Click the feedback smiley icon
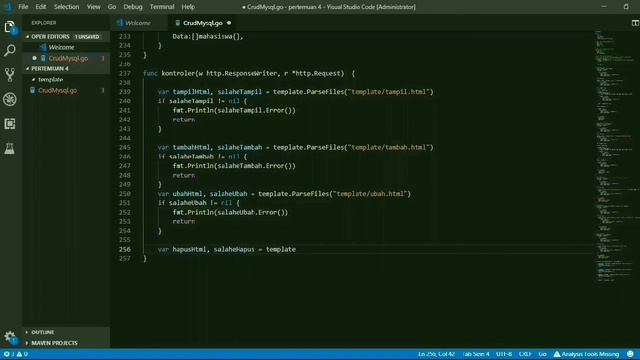This screenshot has width=640, height=360. pyautogui.click(x=630, y=354)
